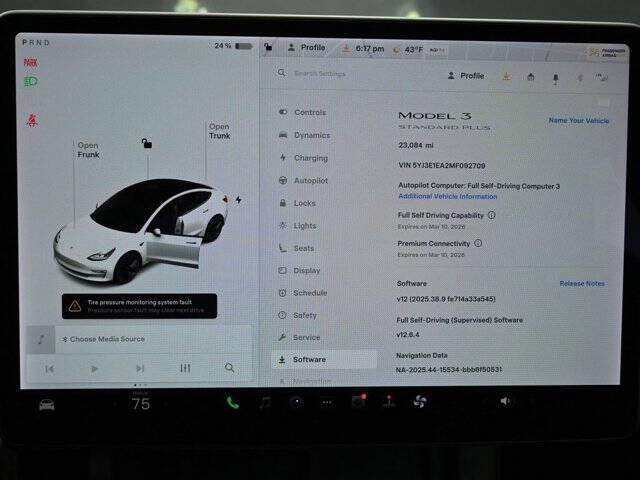Tap the volume speaker icon

505,401
